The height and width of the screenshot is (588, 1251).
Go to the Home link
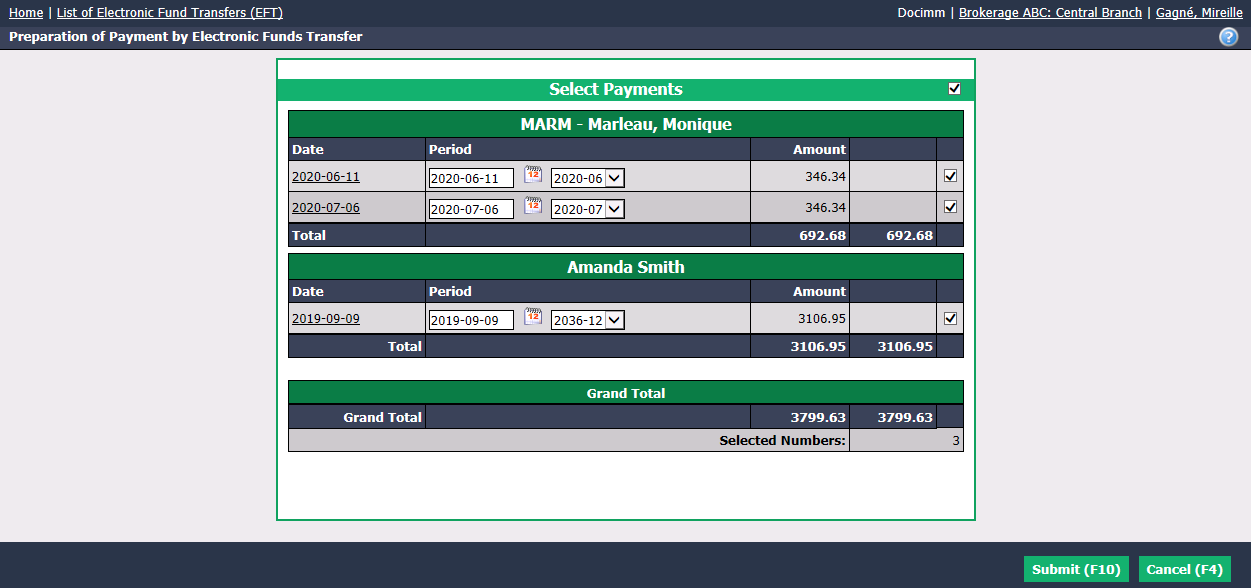point(26,13)
